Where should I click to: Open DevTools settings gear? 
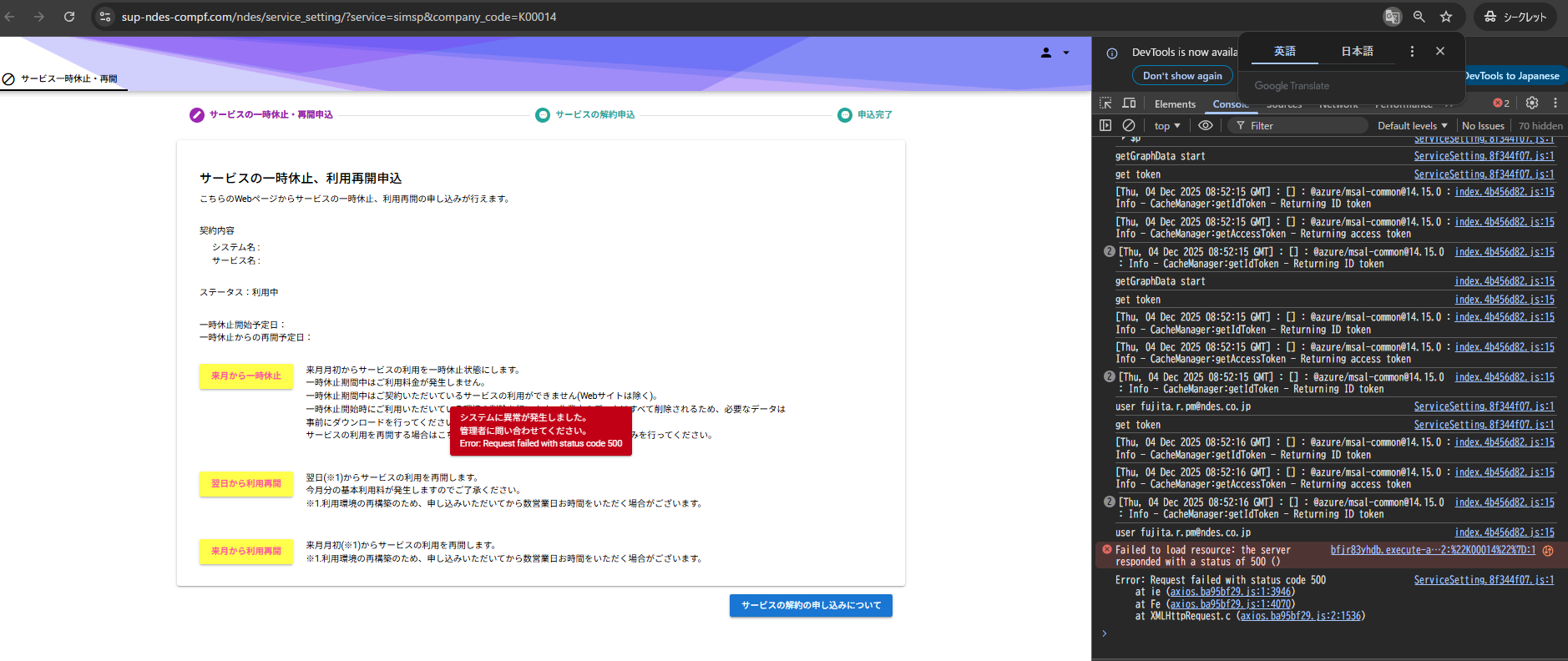[x=1531, y=103]
